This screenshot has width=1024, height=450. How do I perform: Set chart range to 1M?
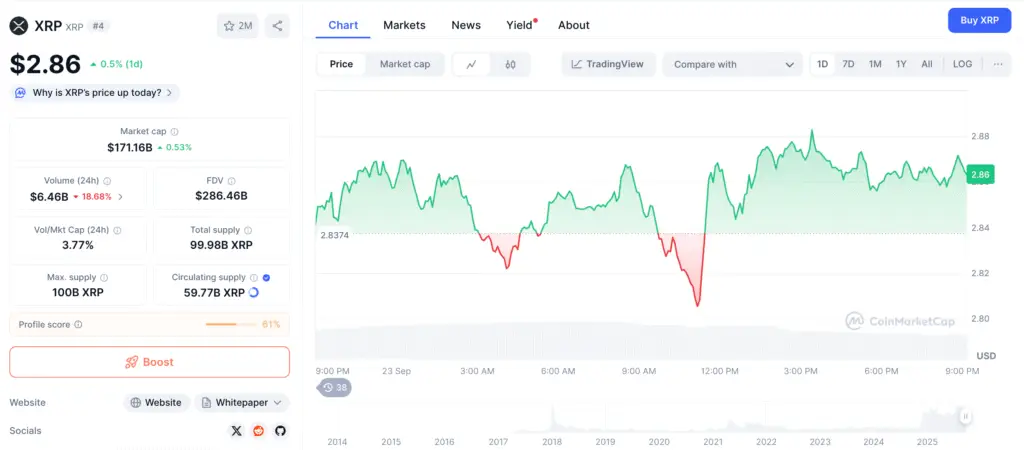click(x=875, y=64)
